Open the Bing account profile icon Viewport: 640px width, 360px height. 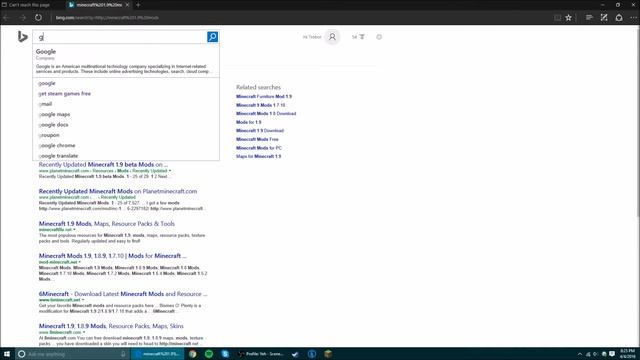coord(332,37)
